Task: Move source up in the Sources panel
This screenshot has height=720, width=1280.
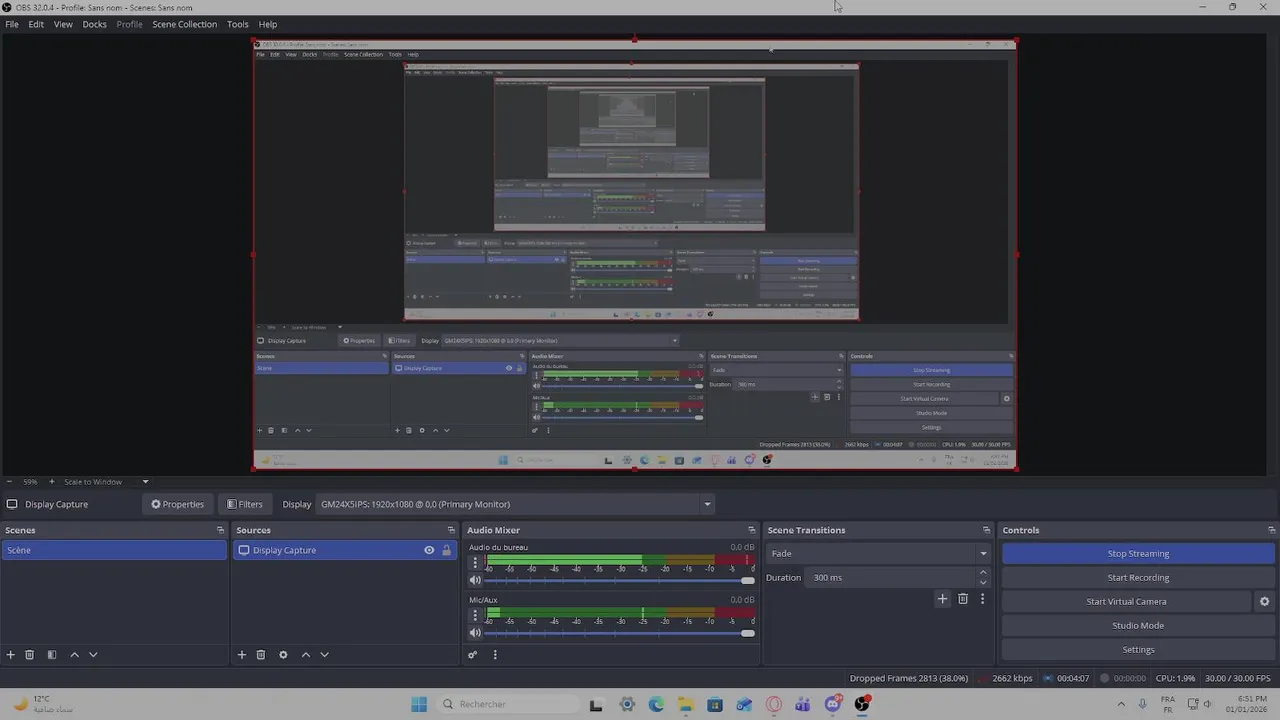Action: click(x=306, y=655)
